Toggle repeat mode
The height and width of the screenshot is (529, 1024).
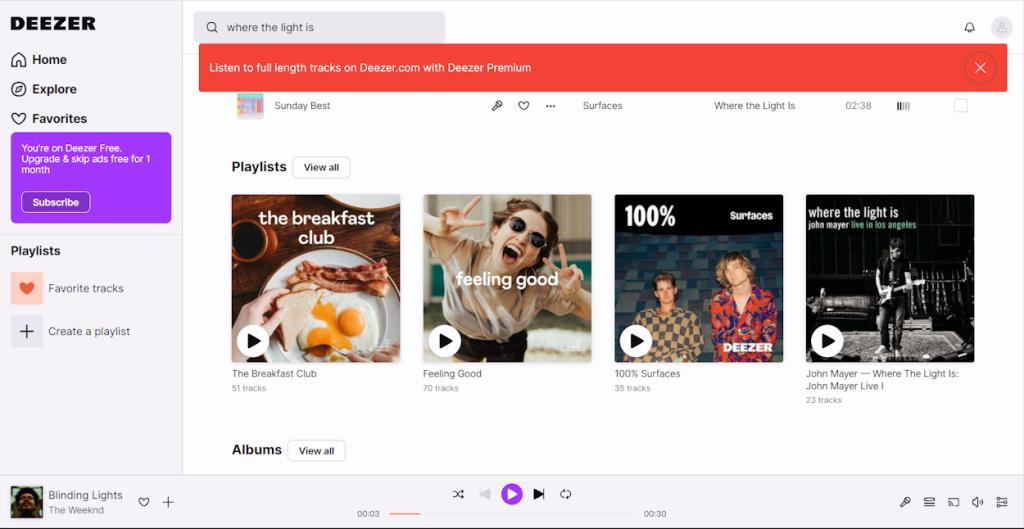566,494
